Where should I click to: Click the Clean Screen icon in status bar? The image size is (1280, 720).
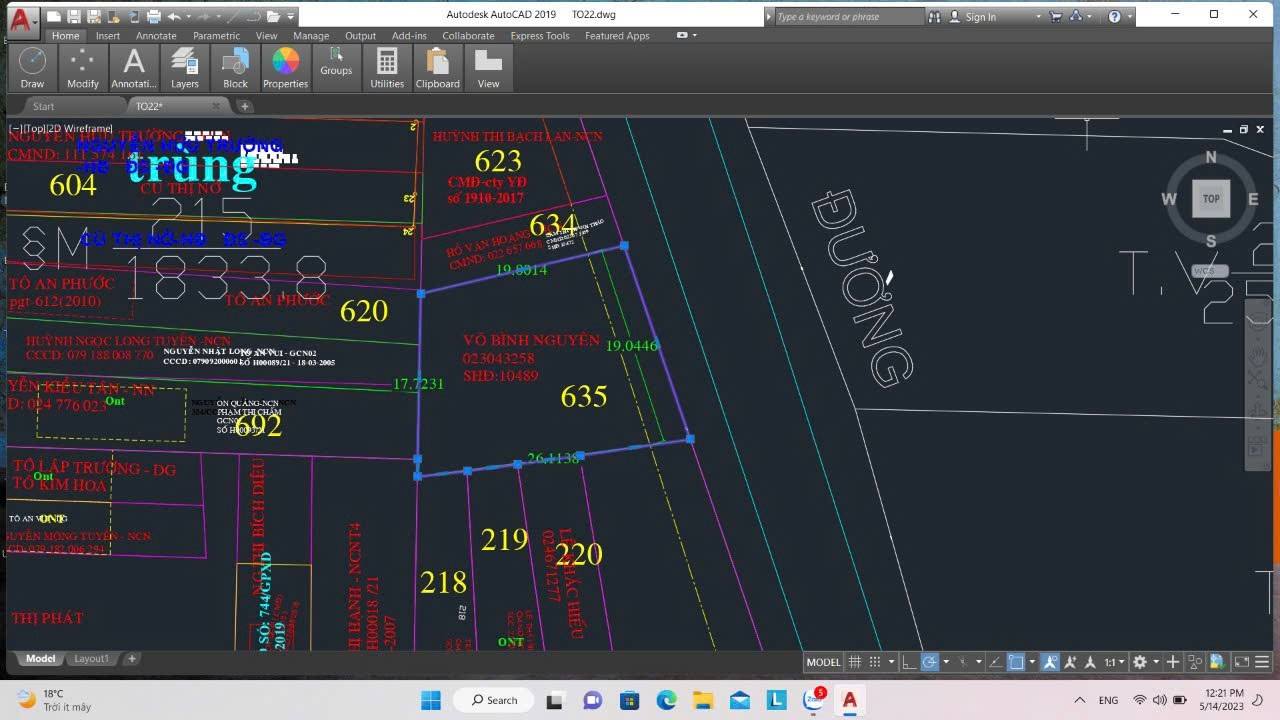1242,661
